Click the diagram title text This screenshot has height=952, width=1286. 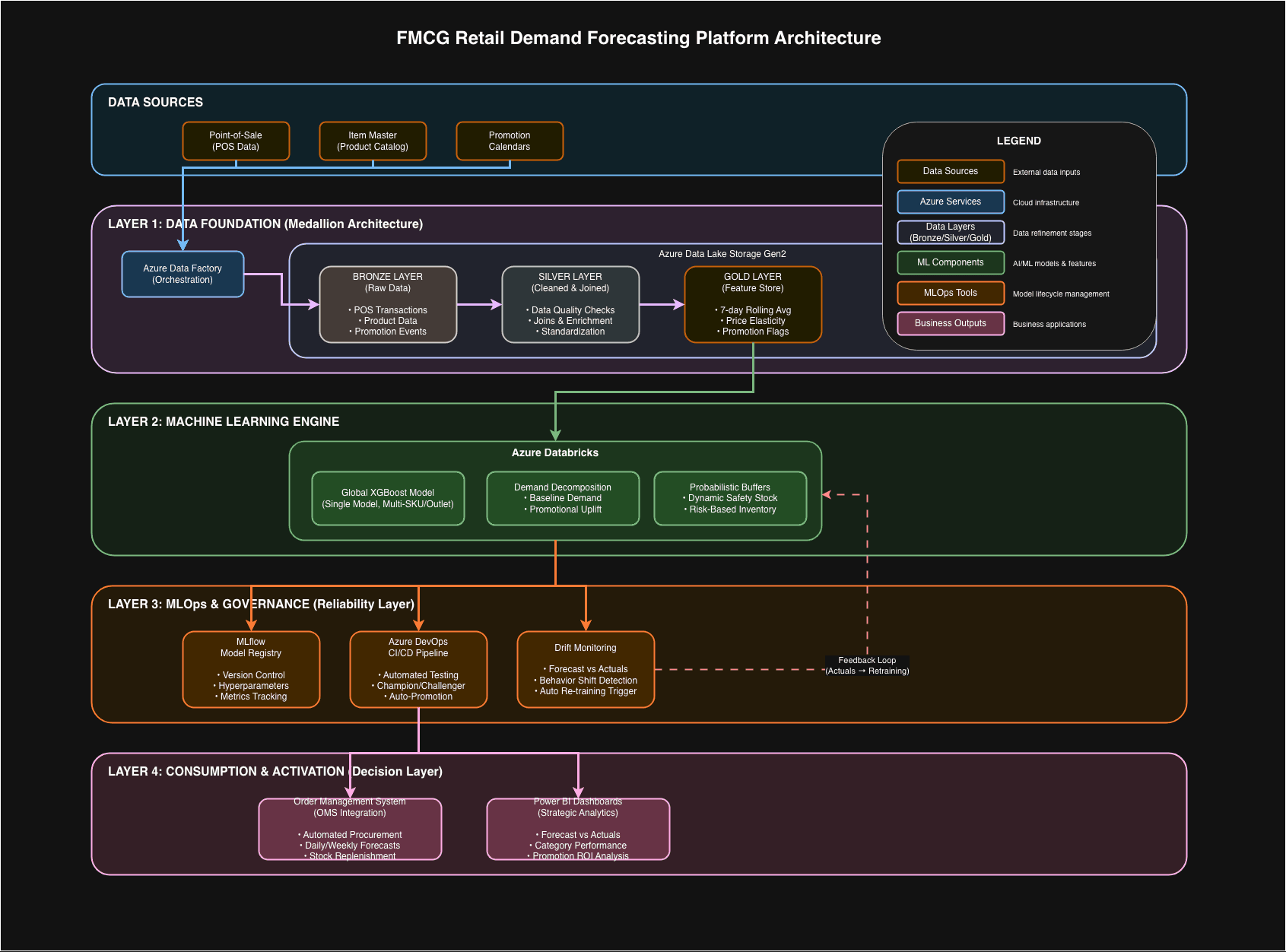tap(639, 38)
